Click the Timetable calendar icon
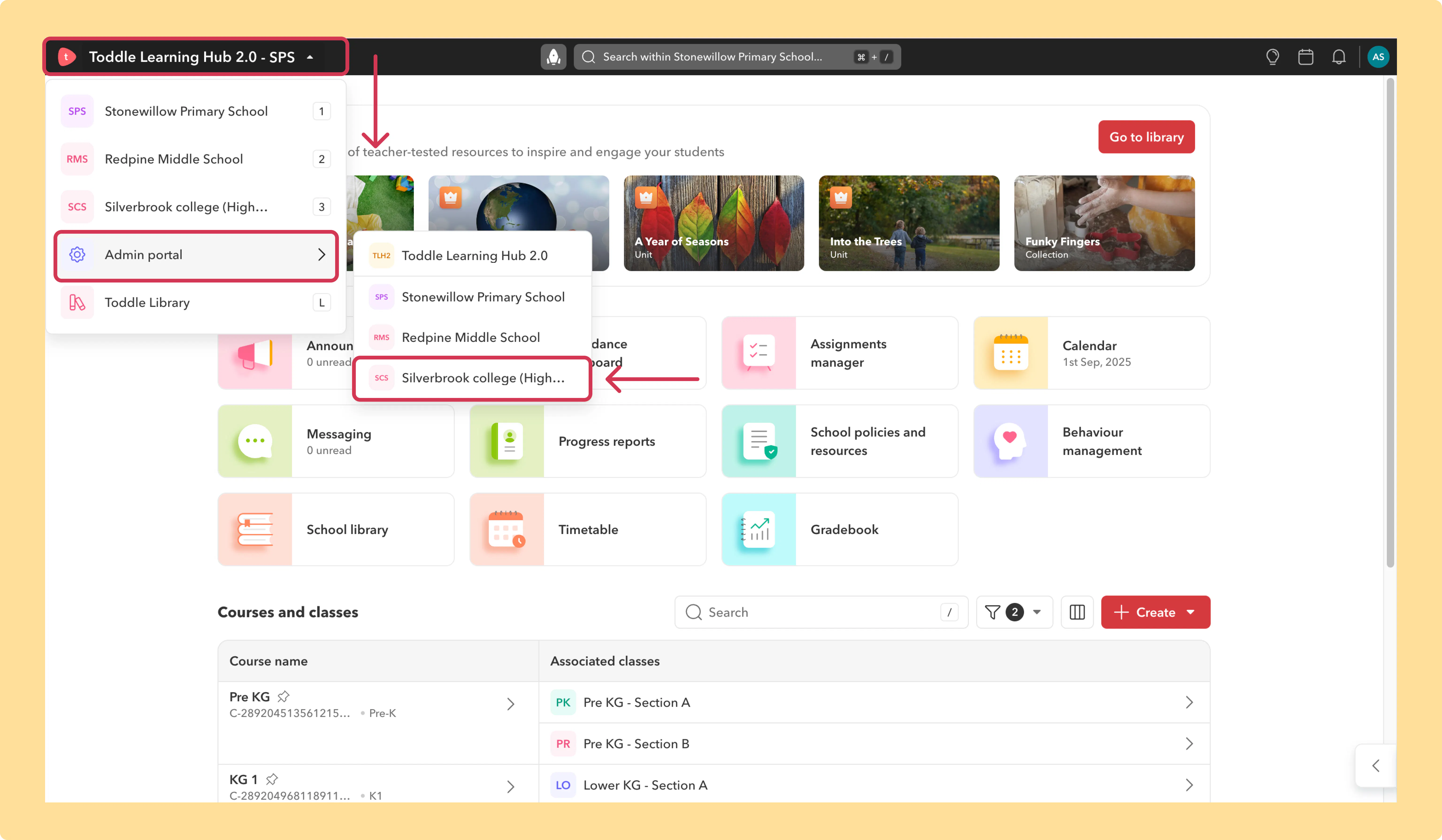 coord(507,529)
